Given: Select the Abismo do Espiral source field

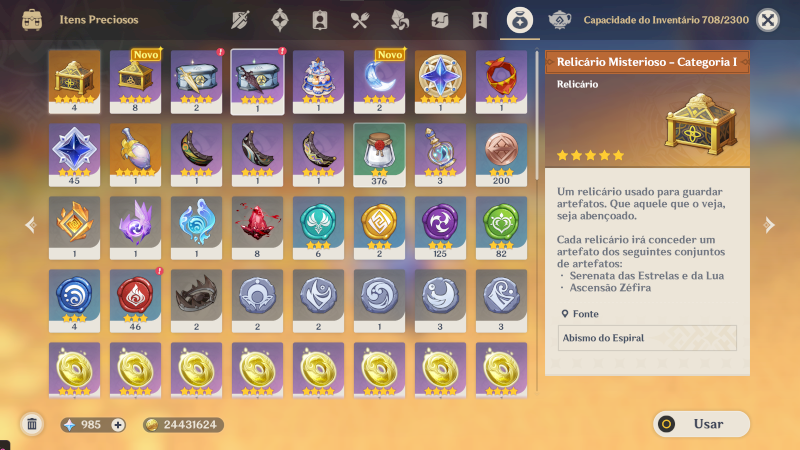Looking at the screenshot, I should (x=647, y=338).
